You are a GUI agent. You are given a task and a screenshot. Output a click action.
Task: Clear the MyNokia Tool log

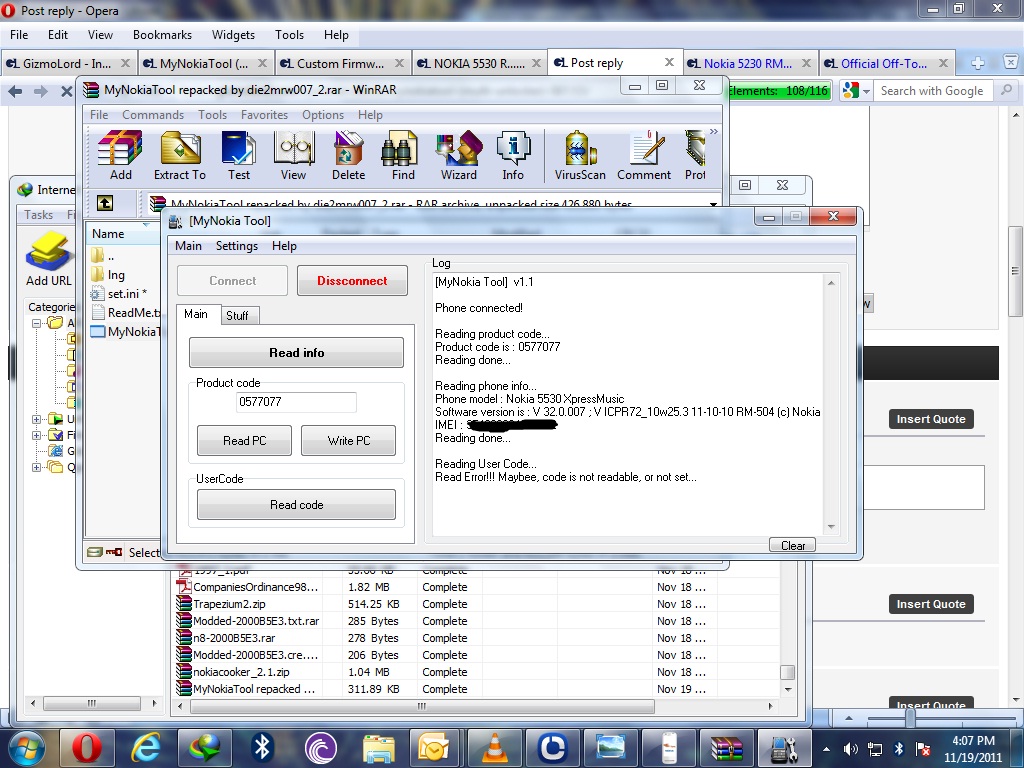click(x=793, y=545)
